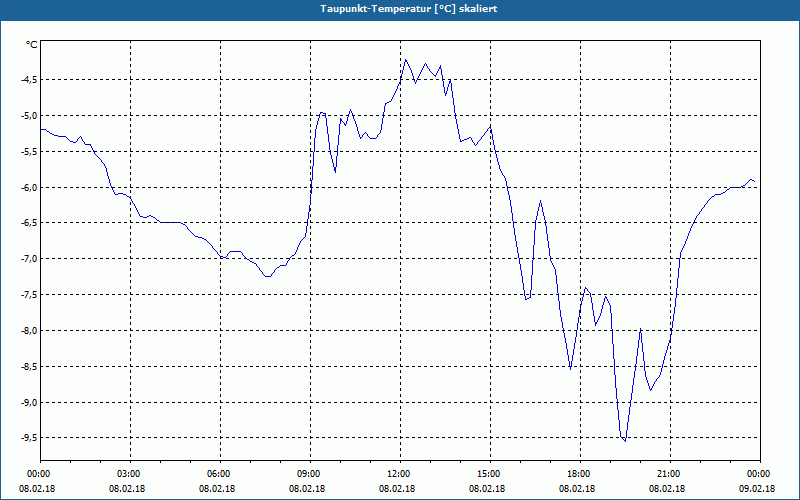The width and height of the screenshot is (800, 500).
Task: Click the curve's lowest dip near -9,5
Action: pos(625,441)
